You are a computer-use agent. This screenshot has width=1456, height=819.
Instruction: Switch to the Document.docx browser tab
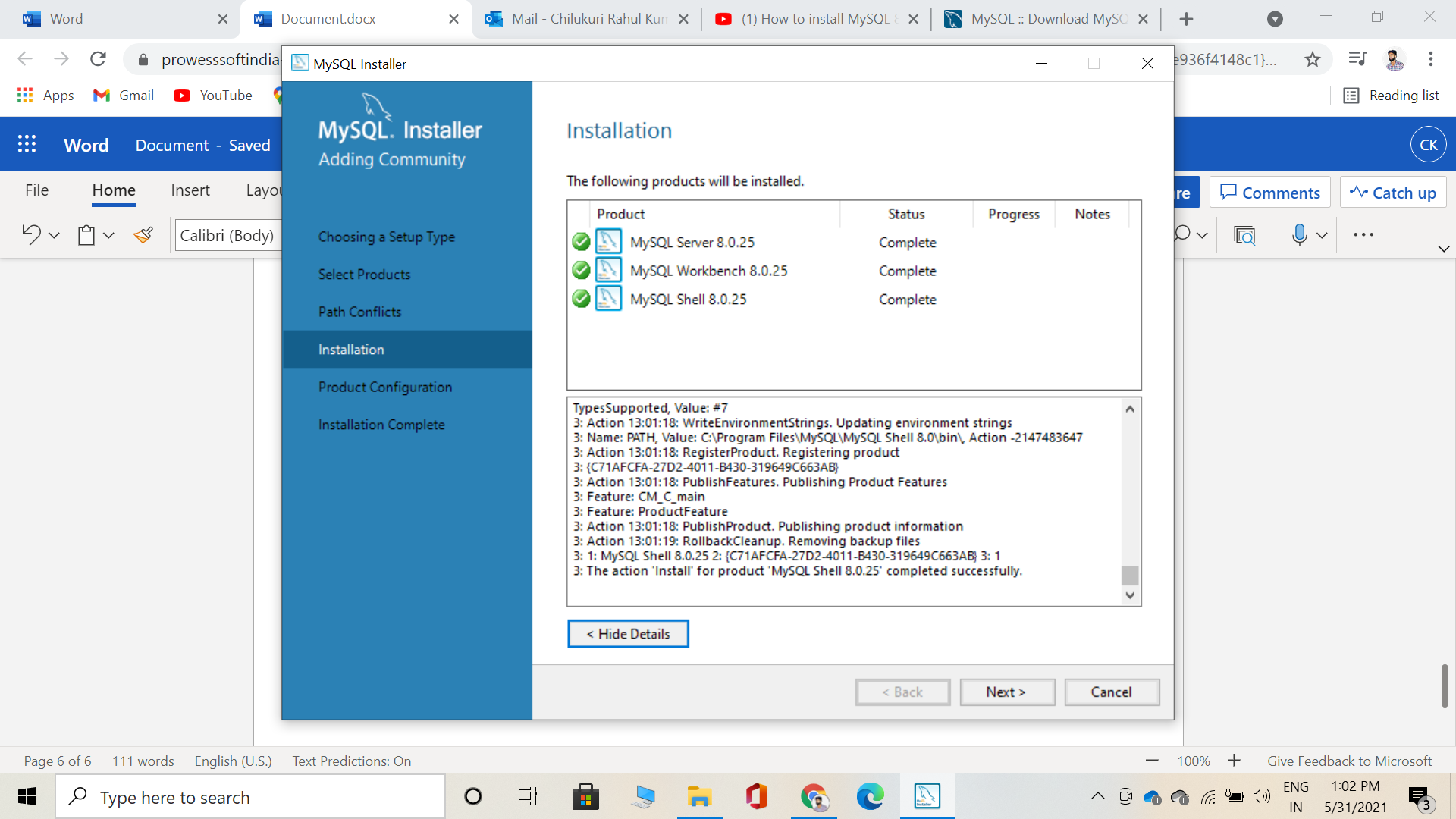pyautogui.click(x=356, y=19)
